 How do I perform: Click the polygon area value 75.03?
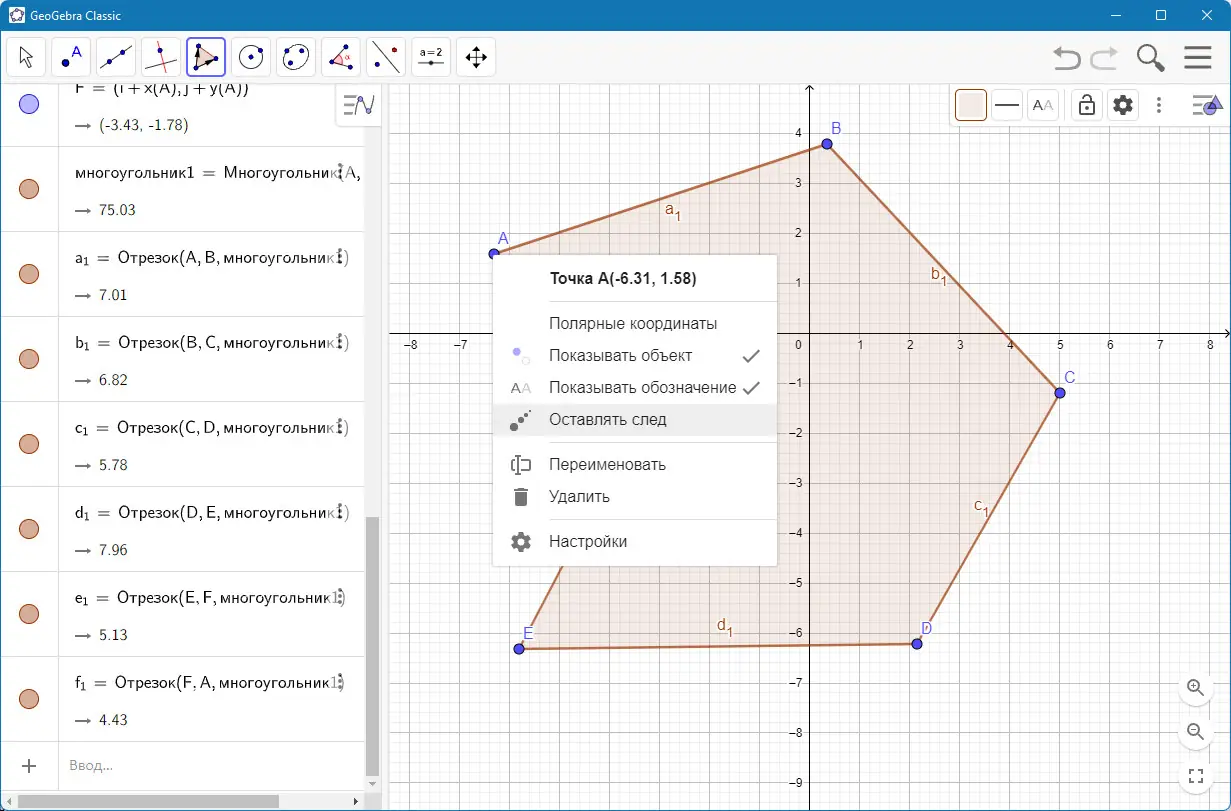[116, 210]
